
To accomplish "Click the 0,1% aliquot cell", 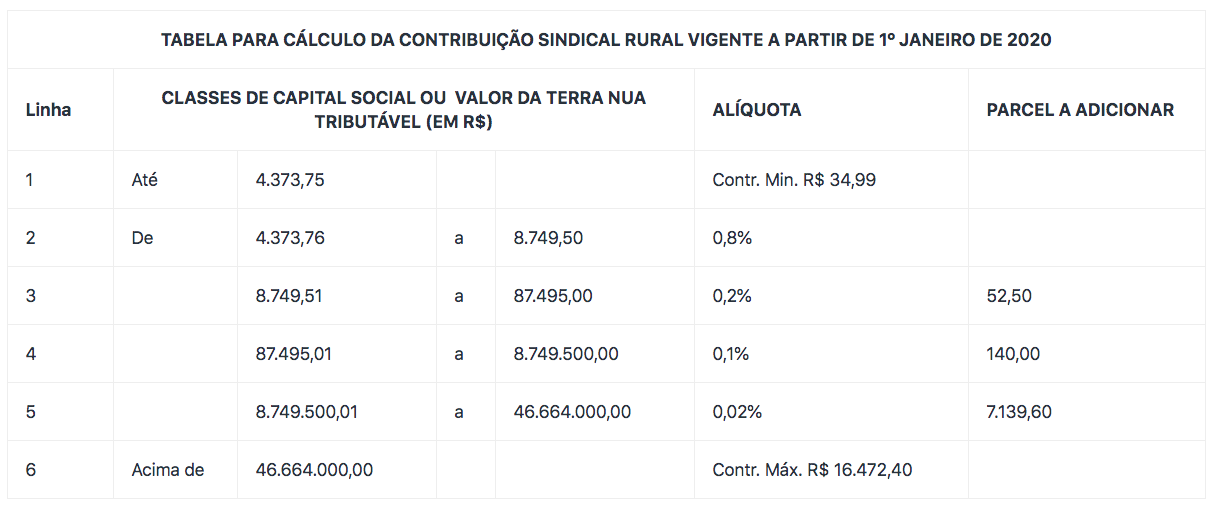I will coord(730,354).
